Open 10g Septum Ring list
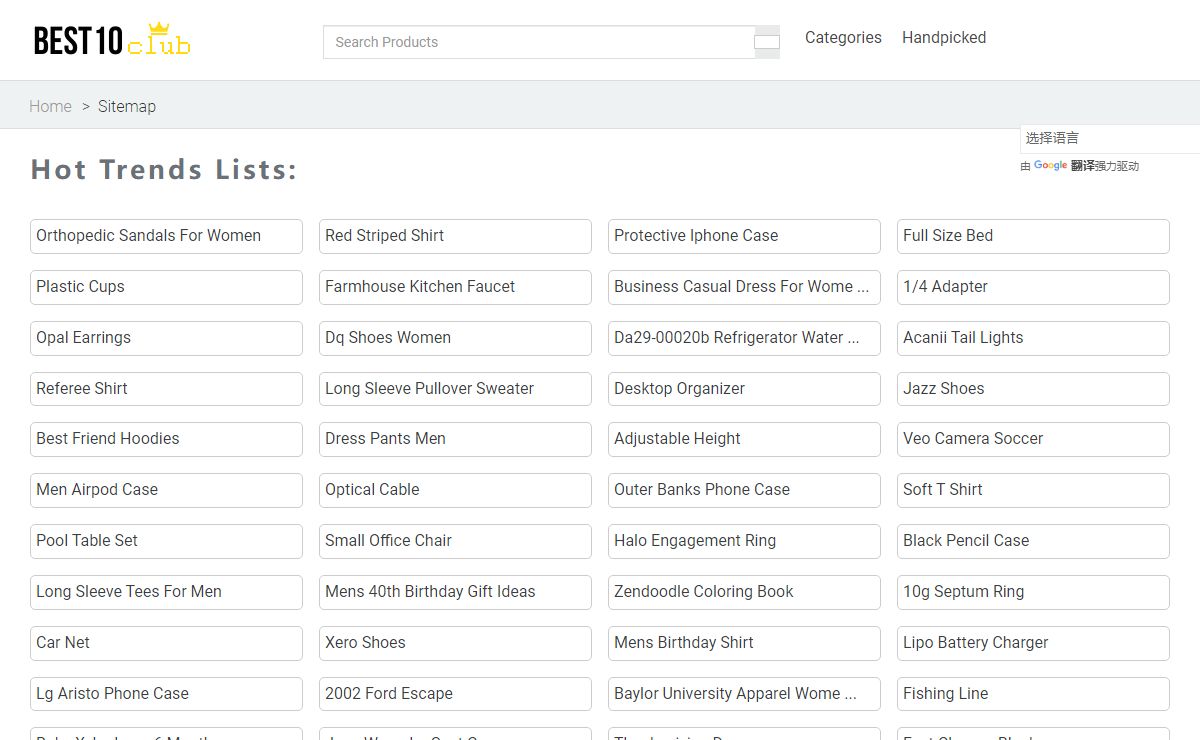1200x740 pixels. click(x=1033, y=592)
